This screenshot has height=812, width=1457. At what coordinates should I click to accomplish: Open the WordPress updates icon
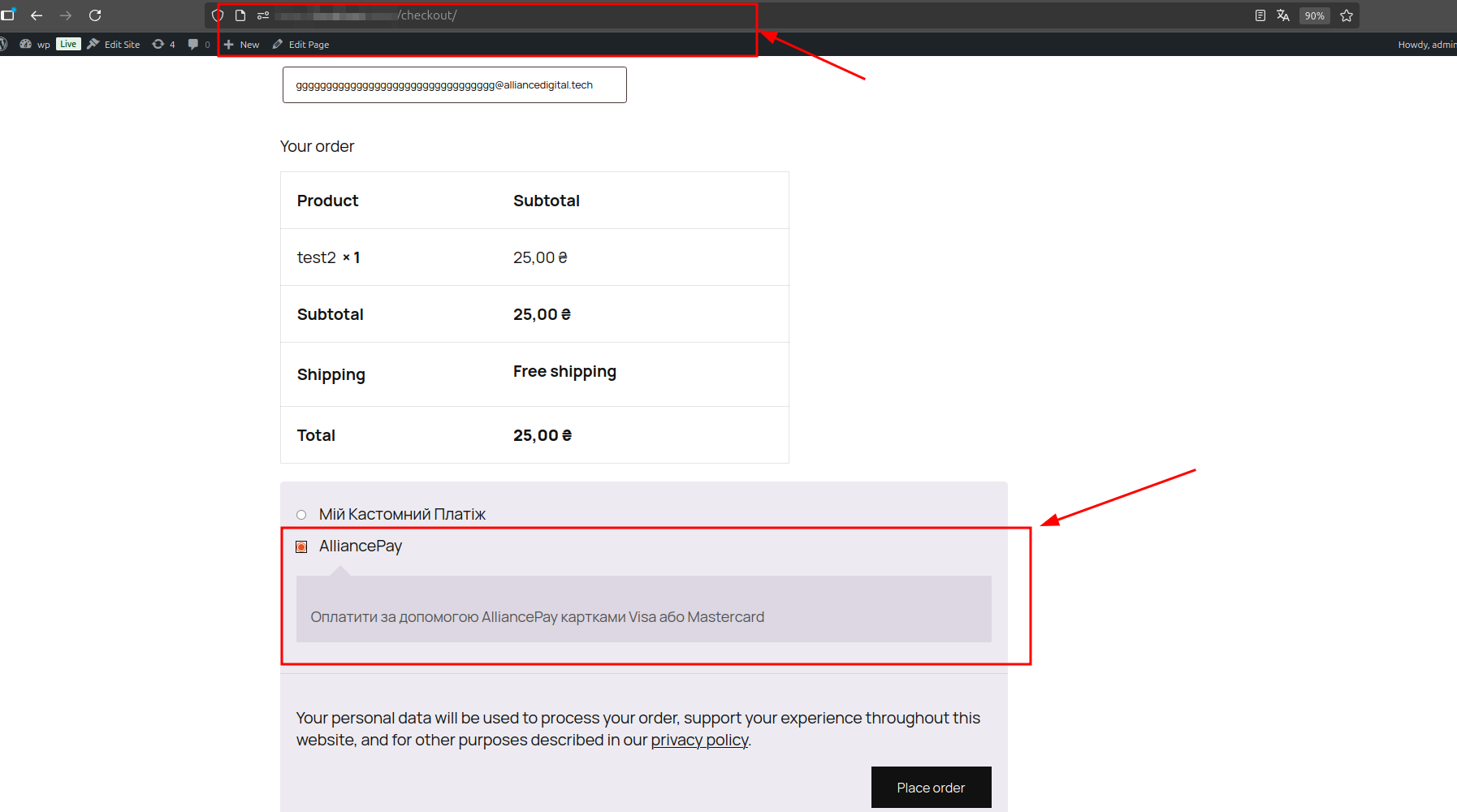[163, 45]
